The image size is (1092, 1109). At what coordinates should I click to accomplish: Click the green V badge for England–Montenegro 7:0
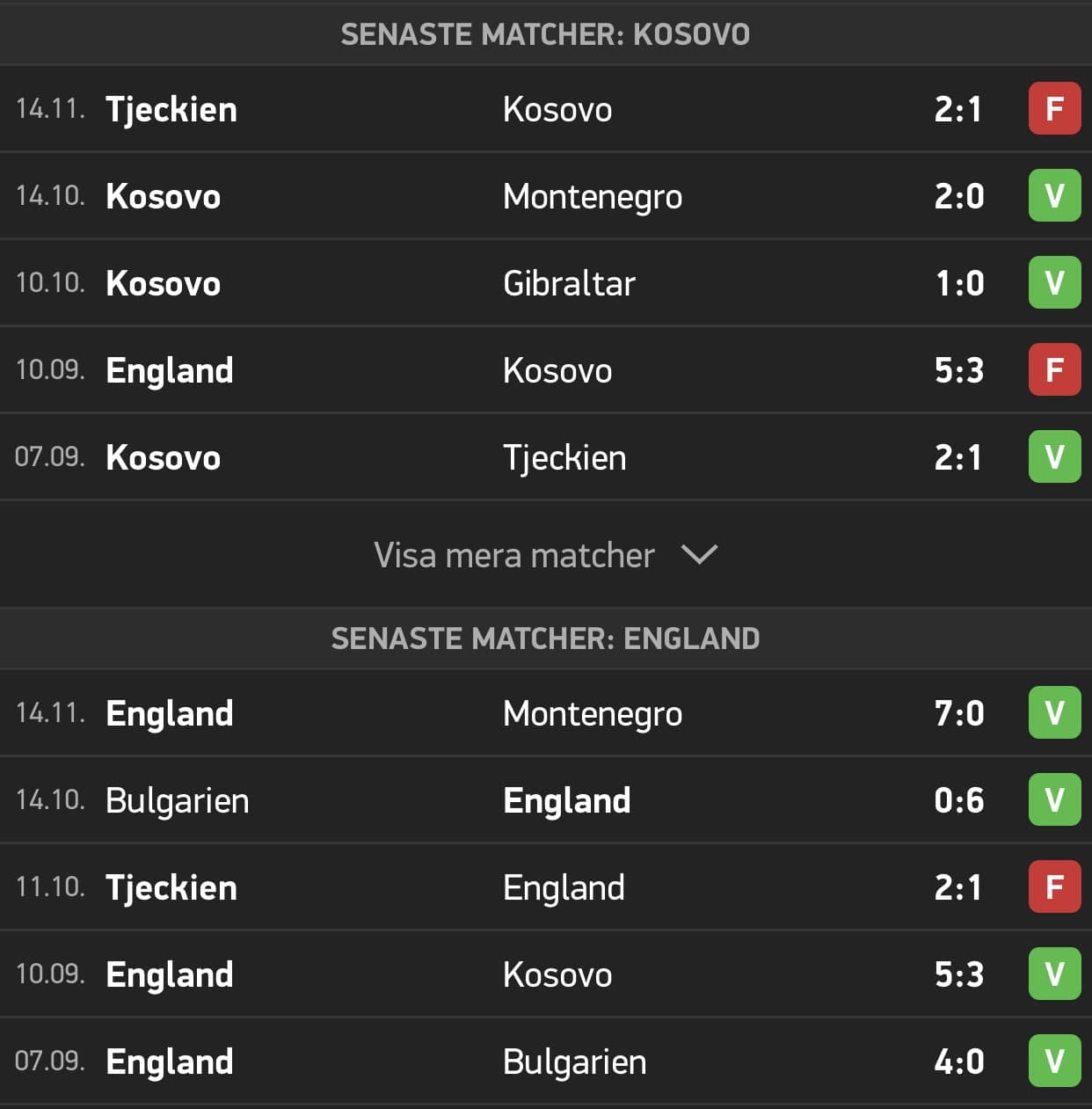point(1054,712)
